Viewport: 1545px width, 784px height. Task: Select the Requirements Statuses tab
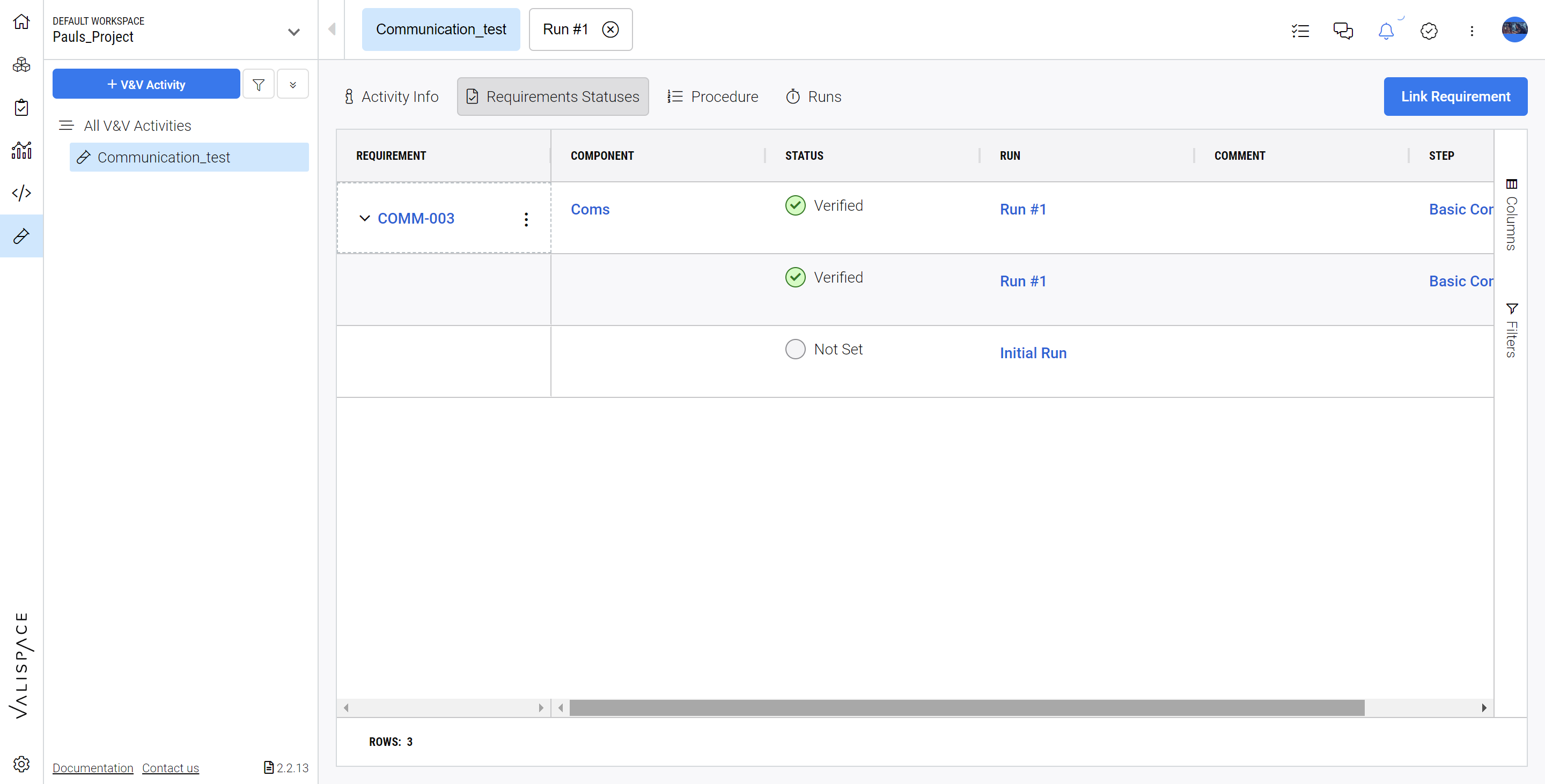coord(553,97)
